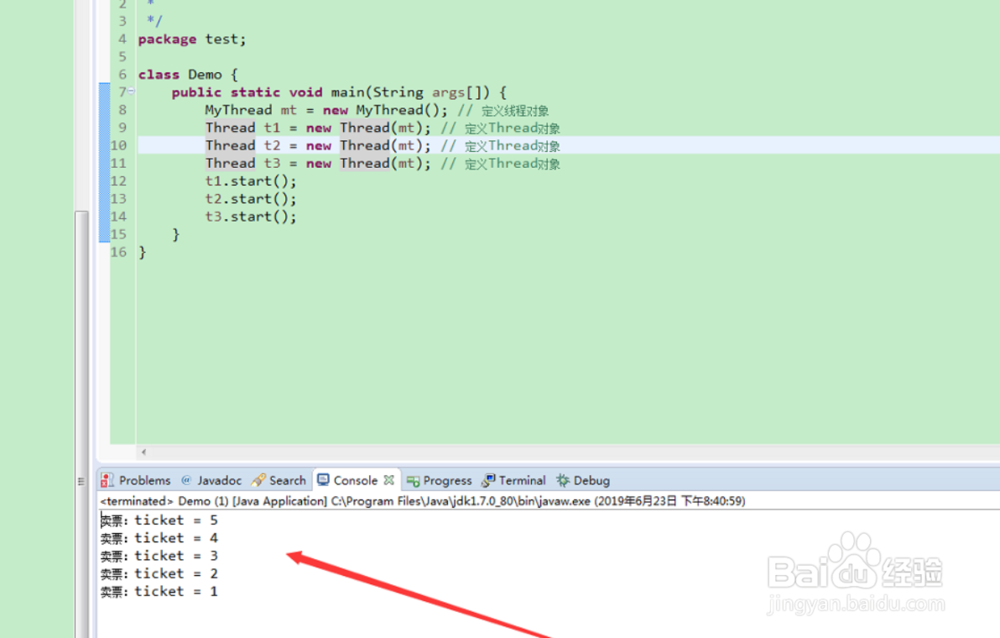Click the Search flashlight icon

pos(258,480)
